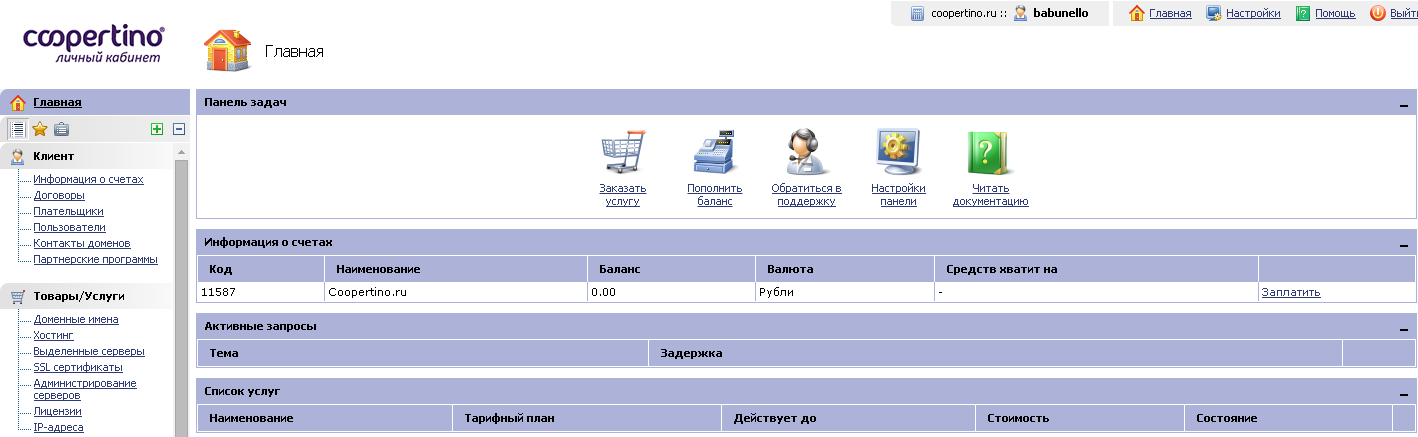Collapse all sidebar sections with minus button
Screen dimensions: 1418x437
pos(179,128)
